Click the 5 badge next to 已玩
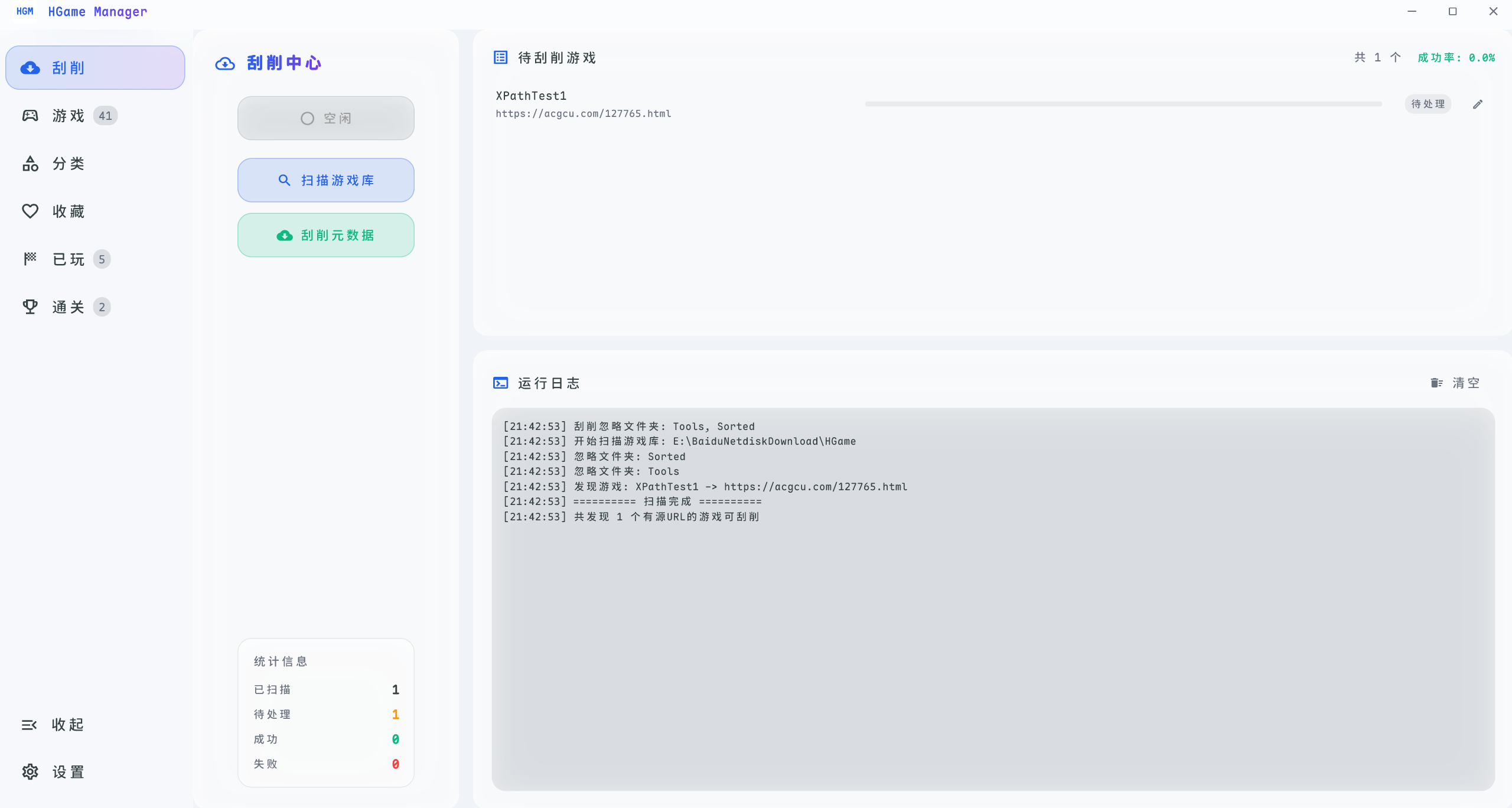This screenshot has height=808, width=1512. 102,259
